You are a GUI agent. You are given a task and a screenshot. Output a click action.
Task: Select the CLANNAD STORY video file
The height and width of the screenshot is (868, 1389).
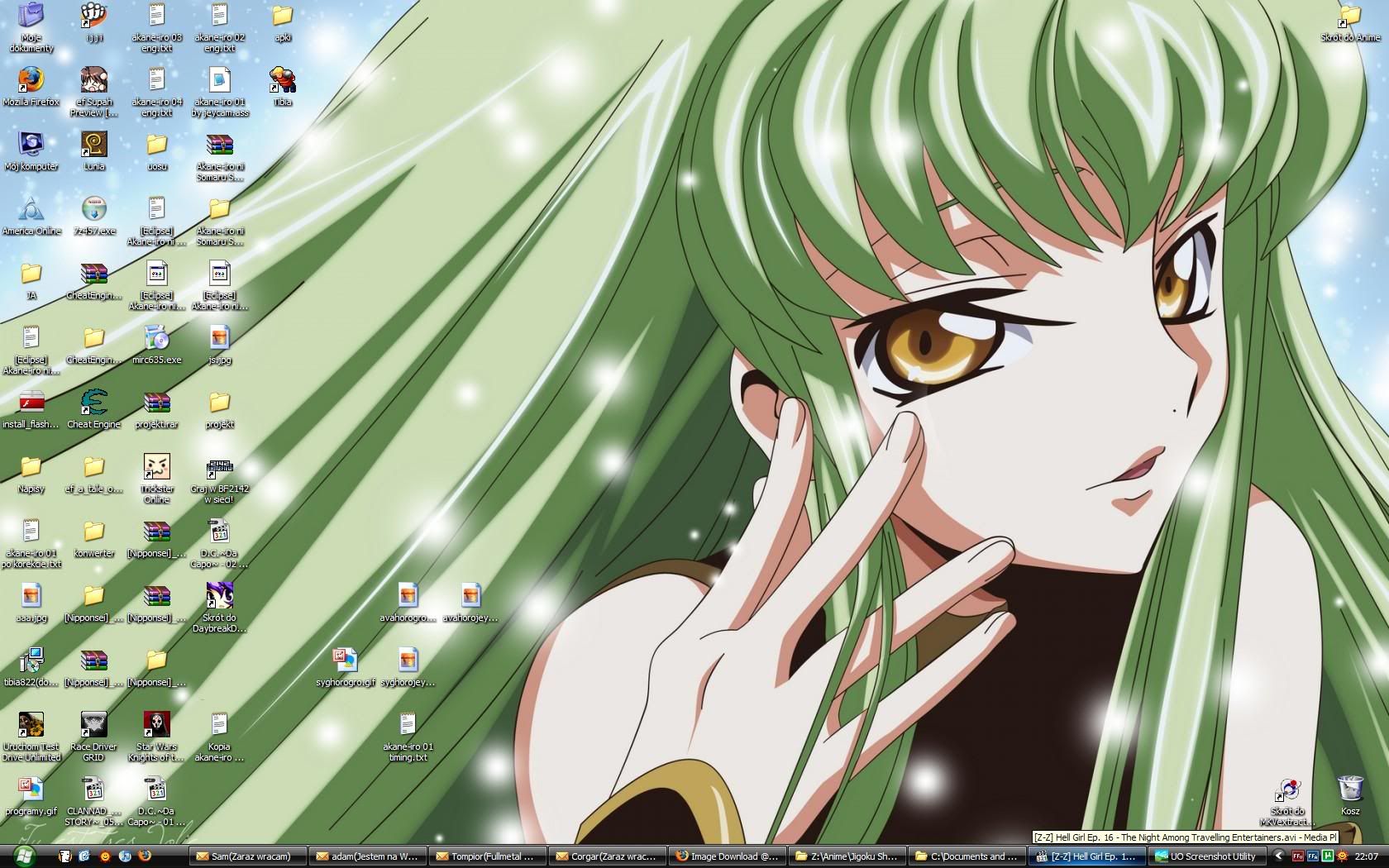tap(93, 800)
